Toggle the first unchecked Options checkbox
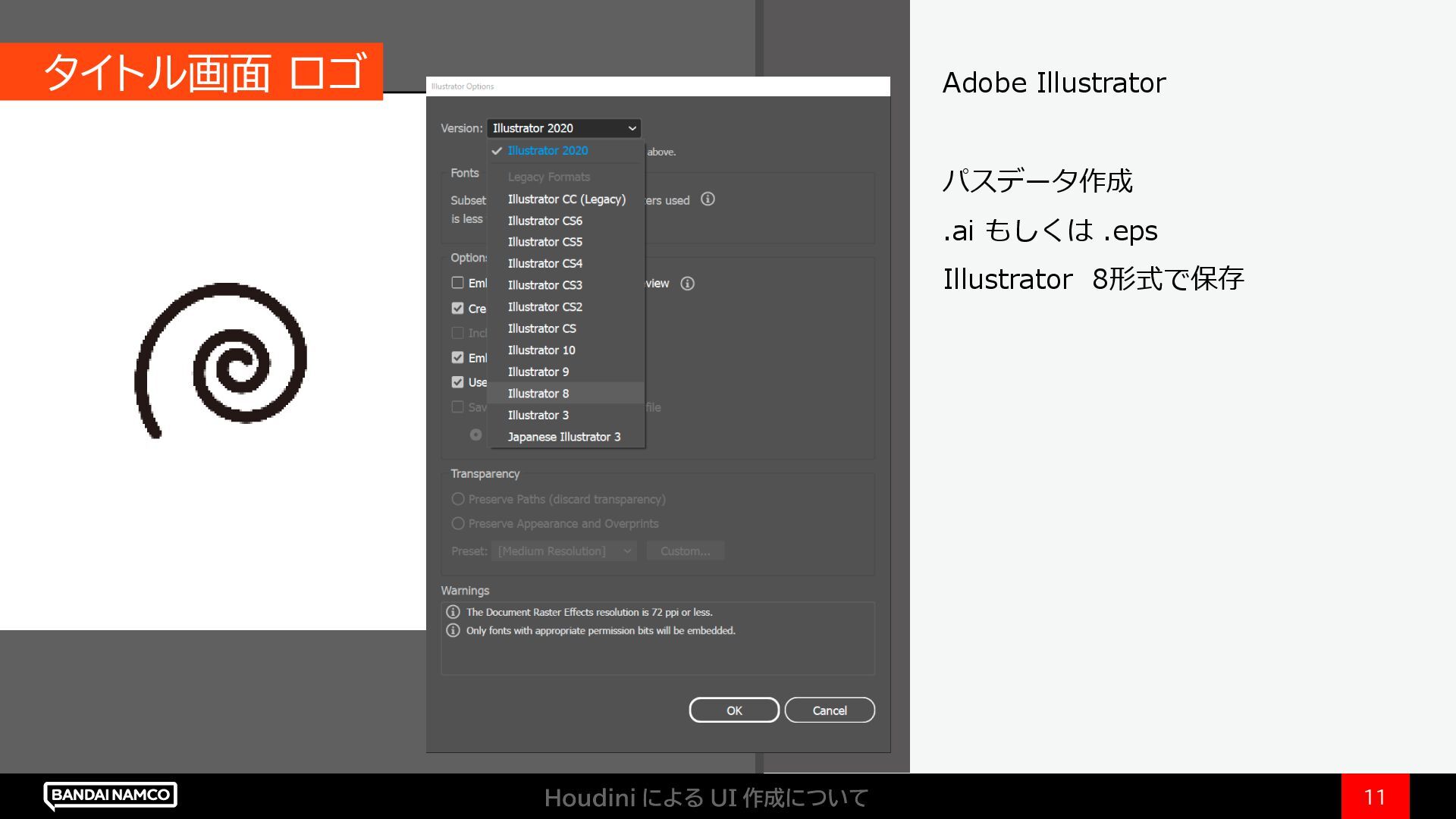This screenshot has width=1456, height=819. [457, 283]
